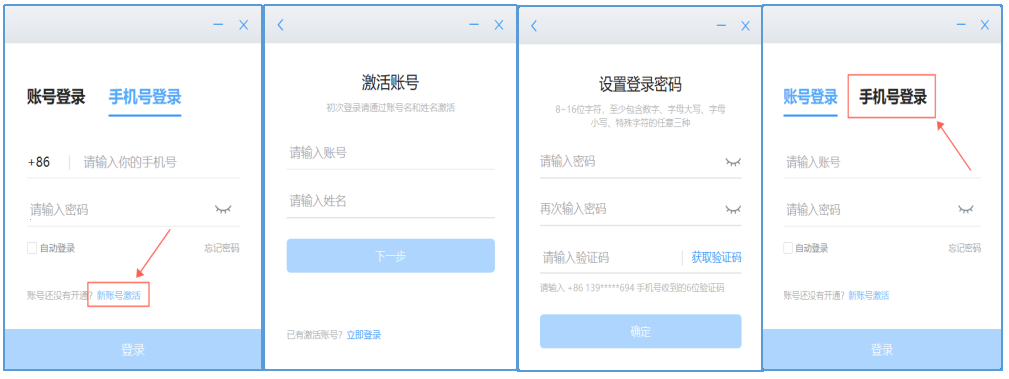Toggle visibility eye of 再次输入密码 field
The height and width of the screenshot is (379, 1009).
pyautogui.click(x=733, y=209)
